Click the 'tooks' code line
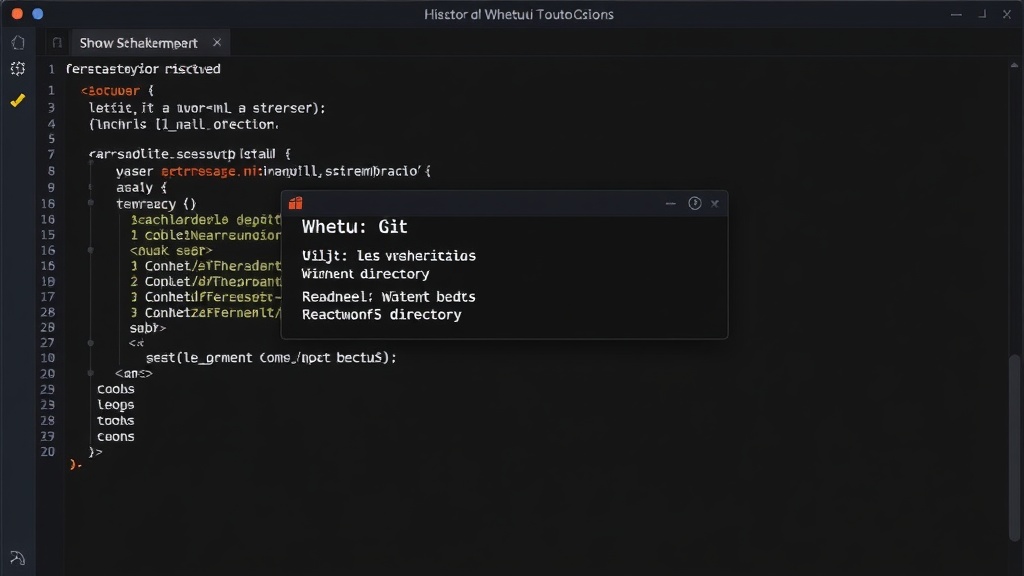This screenshot has width=1024, height=576. [116, 421]
